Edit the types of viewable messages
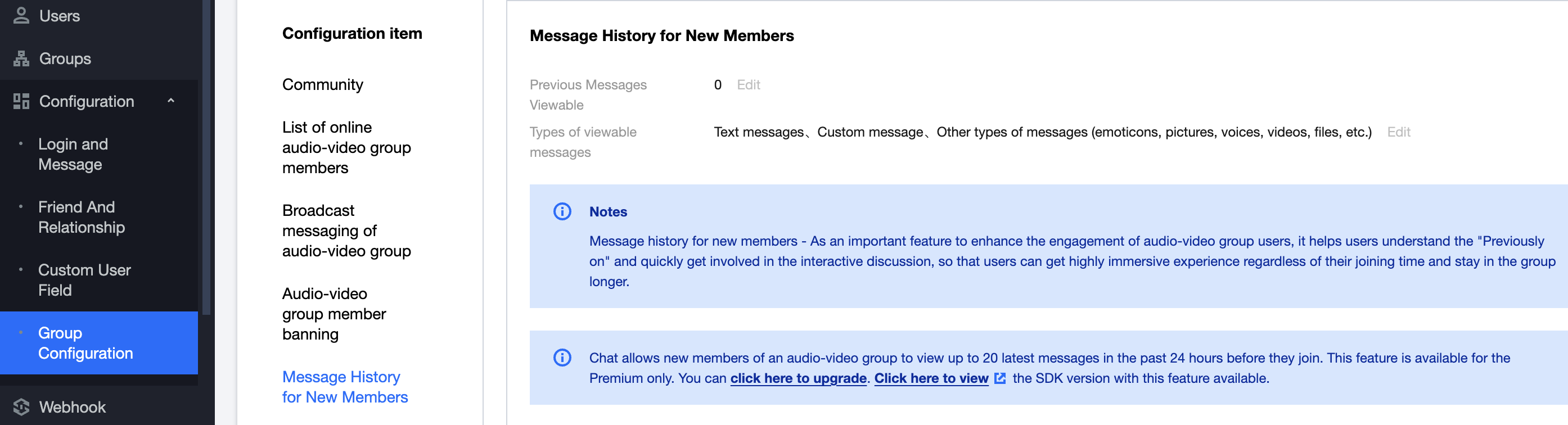The image size is (1568, 425). coord(1398,132)
